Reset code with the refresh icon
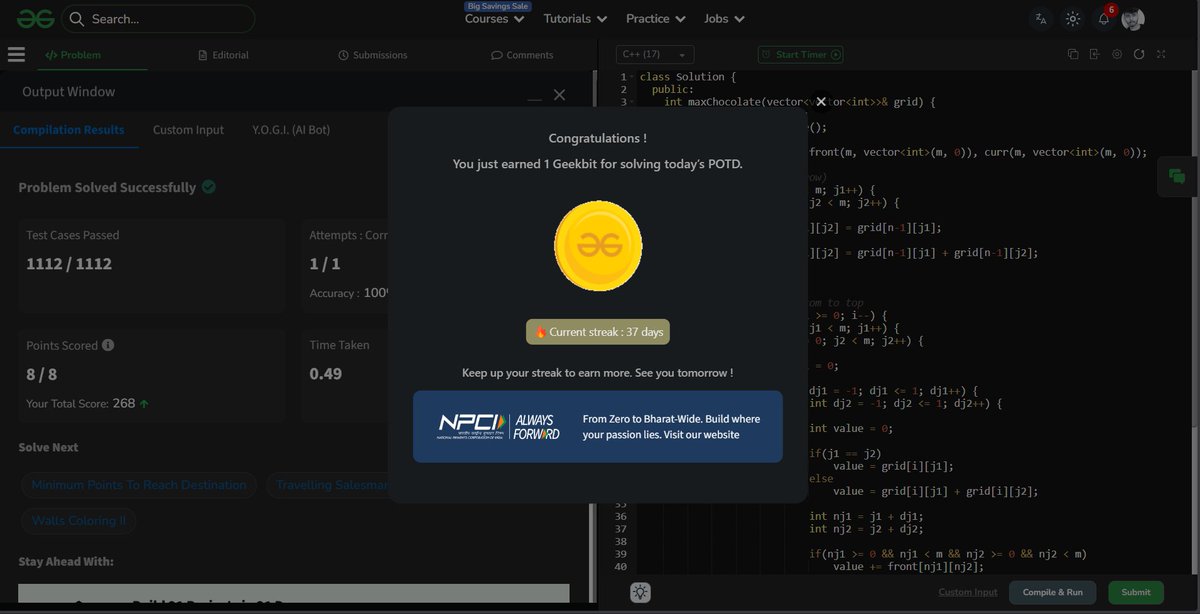This screenshot has height=614, width=1200. 1139,54
